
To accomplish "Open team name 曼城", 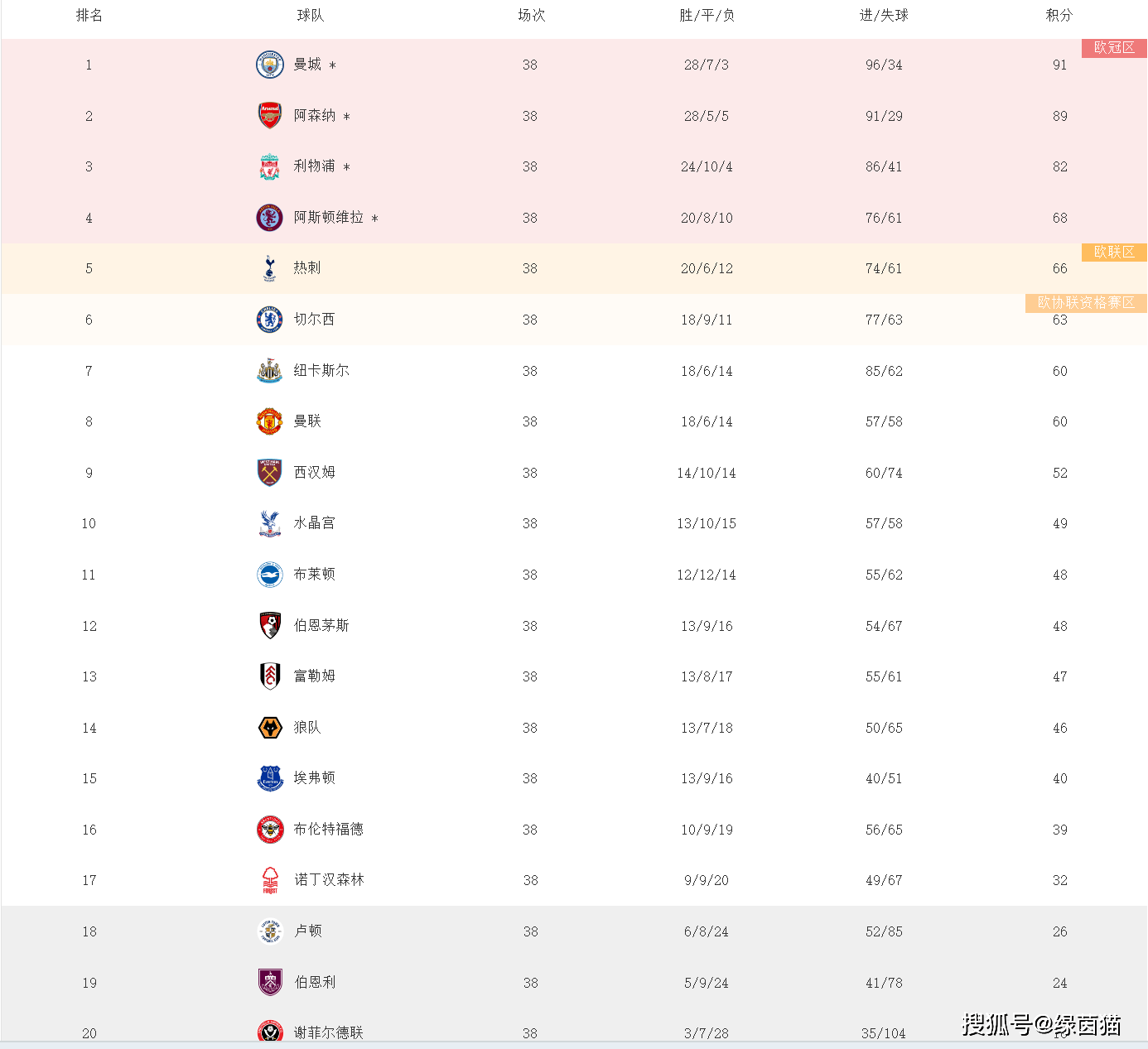I will click(307, 65).
